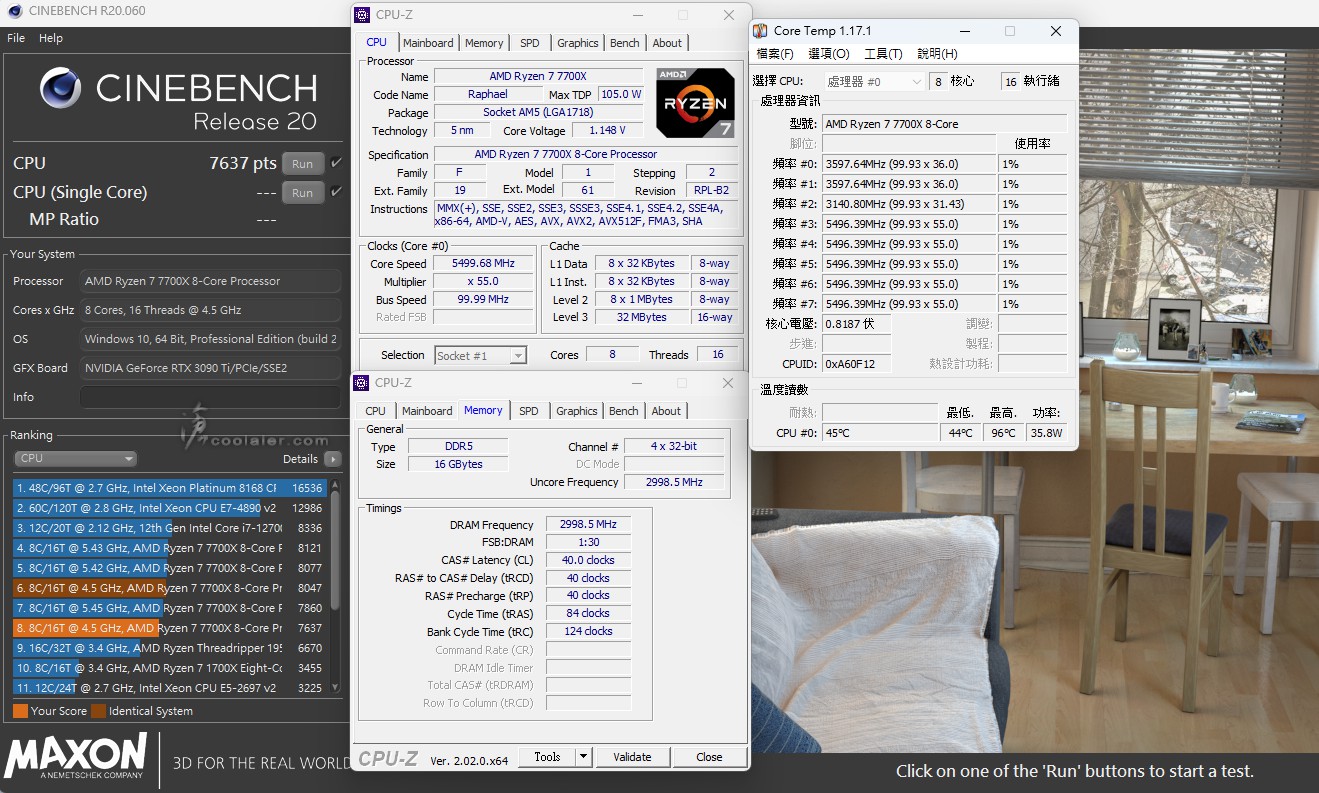Viewport: 1319px width, 793px height.
Task: Click the Core Speed value 5499.68 MHz
Action: tap(484, 264)
